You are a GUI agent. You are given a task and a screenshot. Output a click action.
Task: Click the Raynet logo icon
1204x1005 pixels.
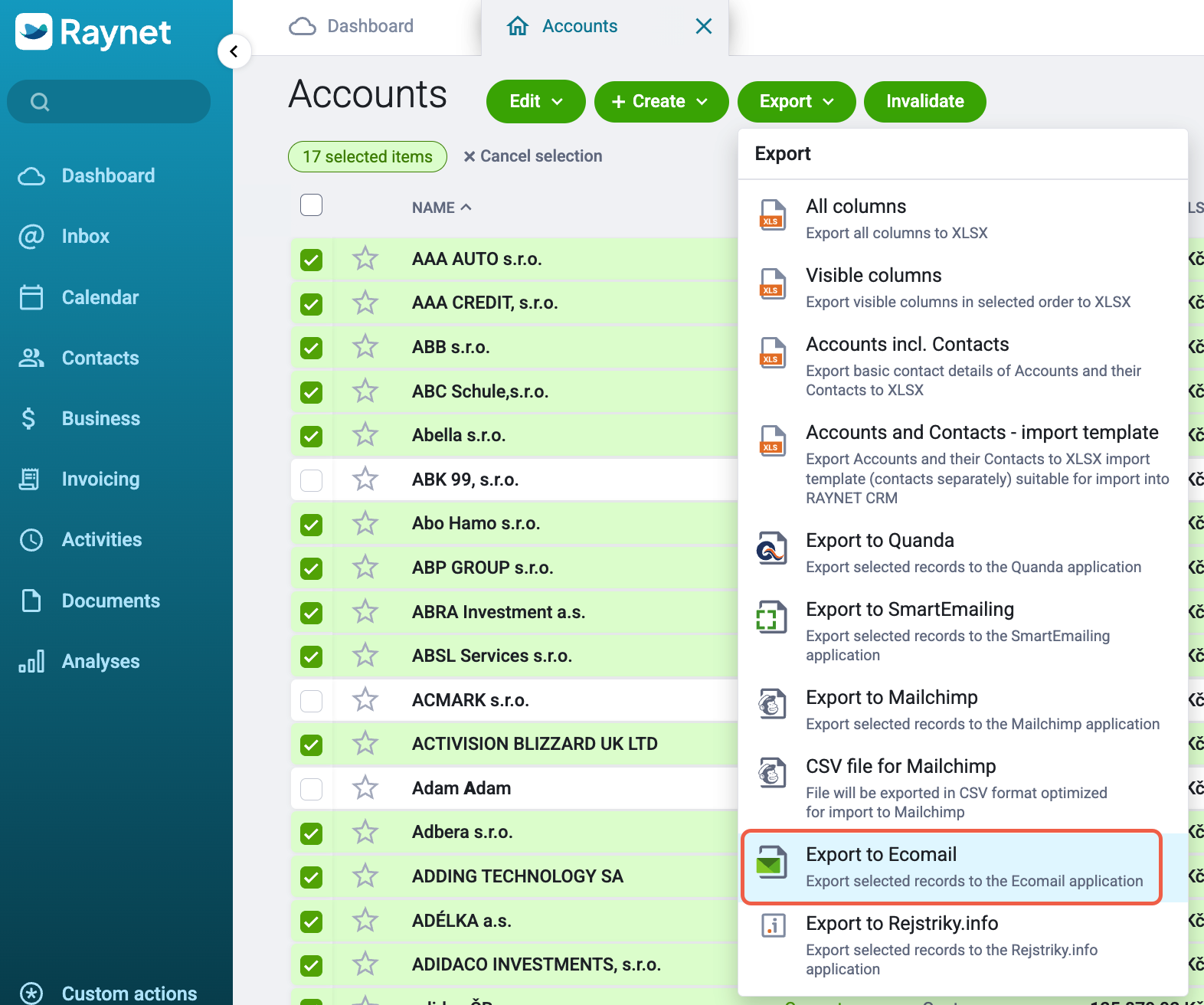(34, 31)
